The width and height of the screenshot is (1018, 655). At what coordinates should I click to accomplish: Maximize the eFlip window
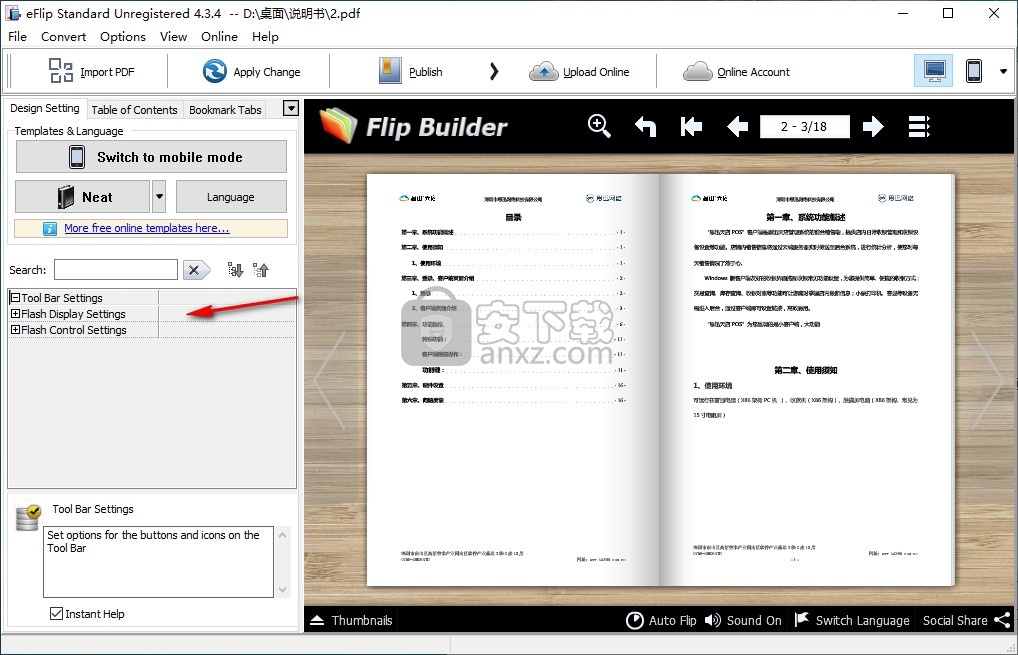click(948, 13)
